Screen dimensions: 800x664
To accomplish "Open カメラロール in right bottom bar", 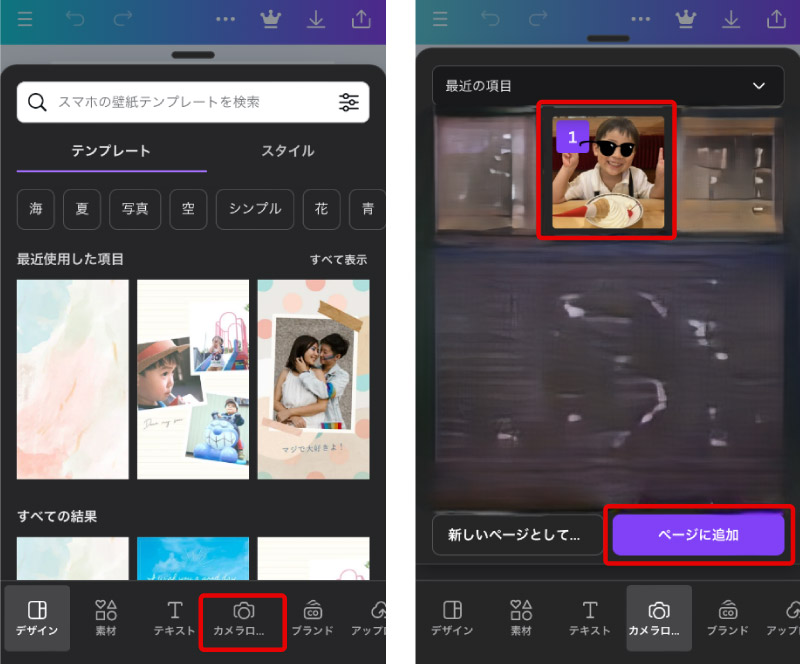I will coord(659,618).
